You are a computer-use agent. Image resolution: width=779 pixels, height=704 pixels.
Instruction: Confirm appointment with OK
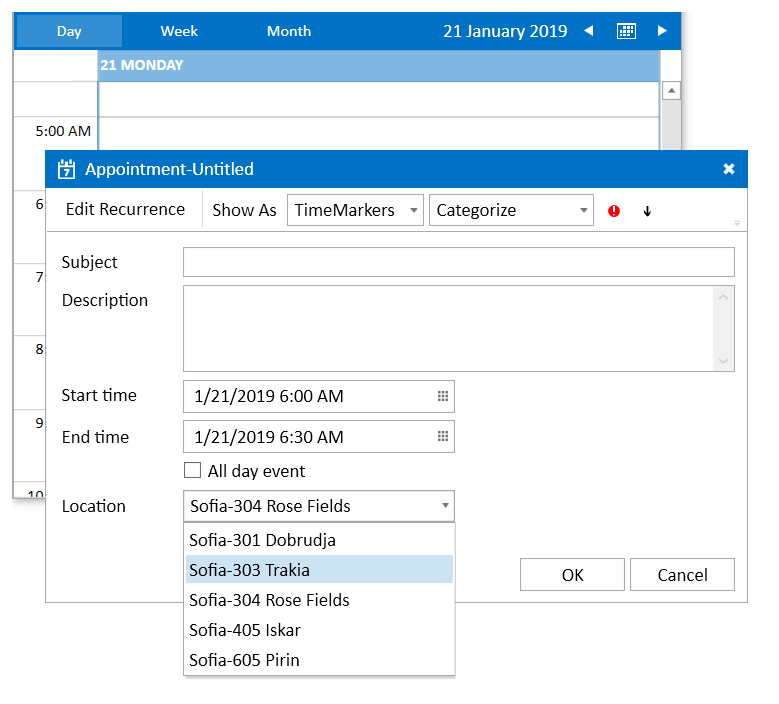point(572,575)
